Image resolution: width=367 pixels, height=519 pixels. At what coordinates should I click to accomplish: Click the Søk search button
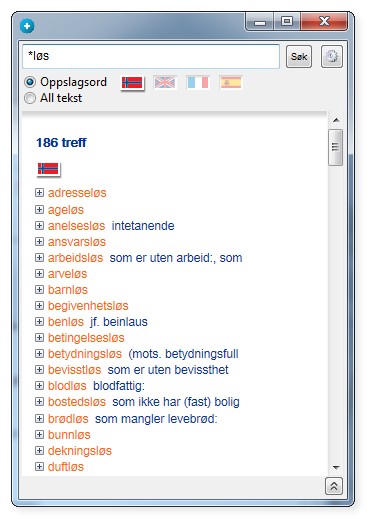pyautogui.click(x=299, y=57)
